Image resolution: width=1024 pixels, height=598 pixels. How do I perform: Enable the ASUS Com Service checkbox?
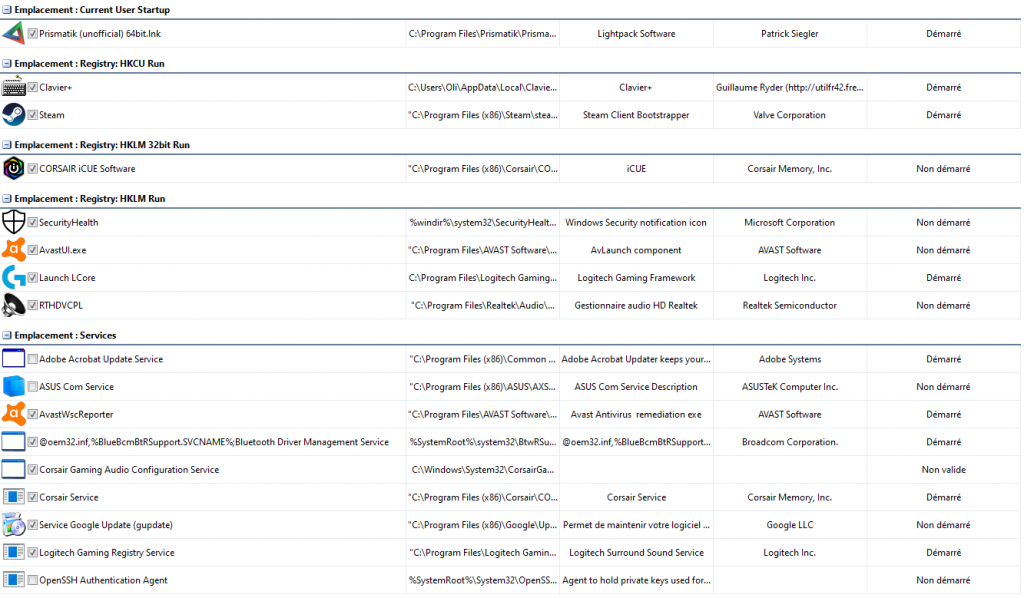click(33, 386)
